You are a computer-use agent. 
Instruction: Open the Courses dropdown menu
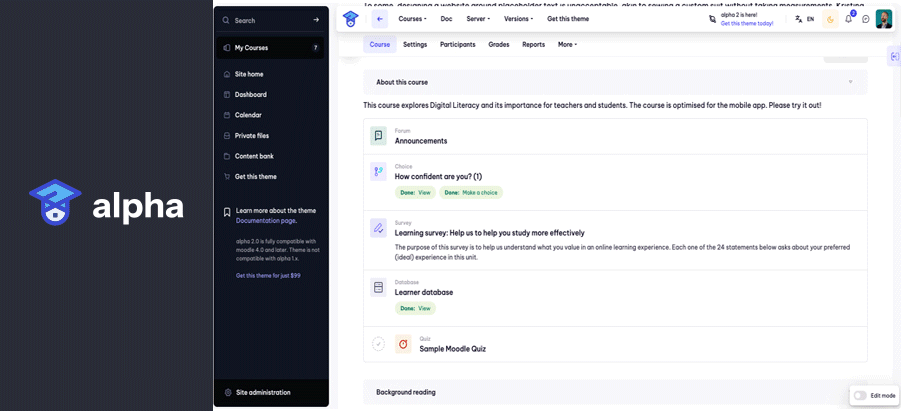(413, 19)
